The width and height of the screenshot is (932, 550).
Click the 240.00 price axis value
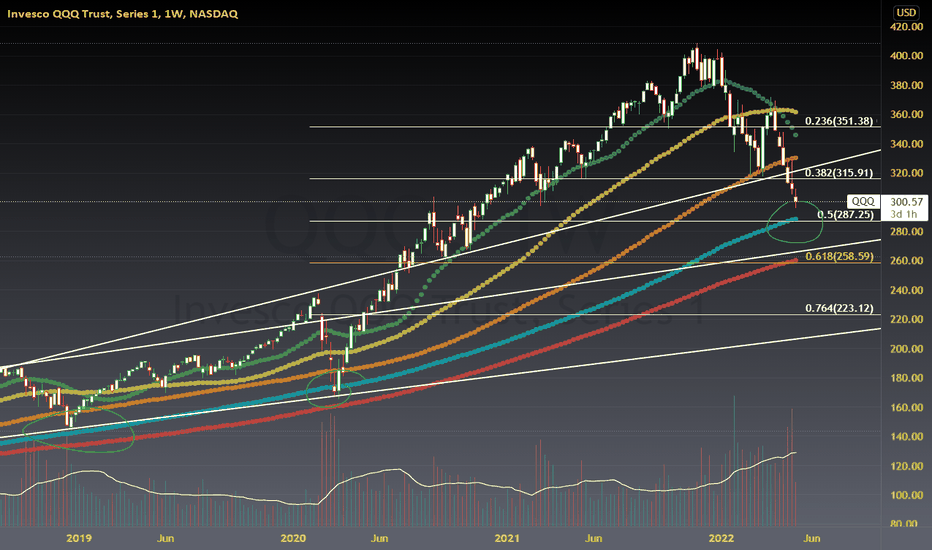pyautogui.click(x=906, y=290)
